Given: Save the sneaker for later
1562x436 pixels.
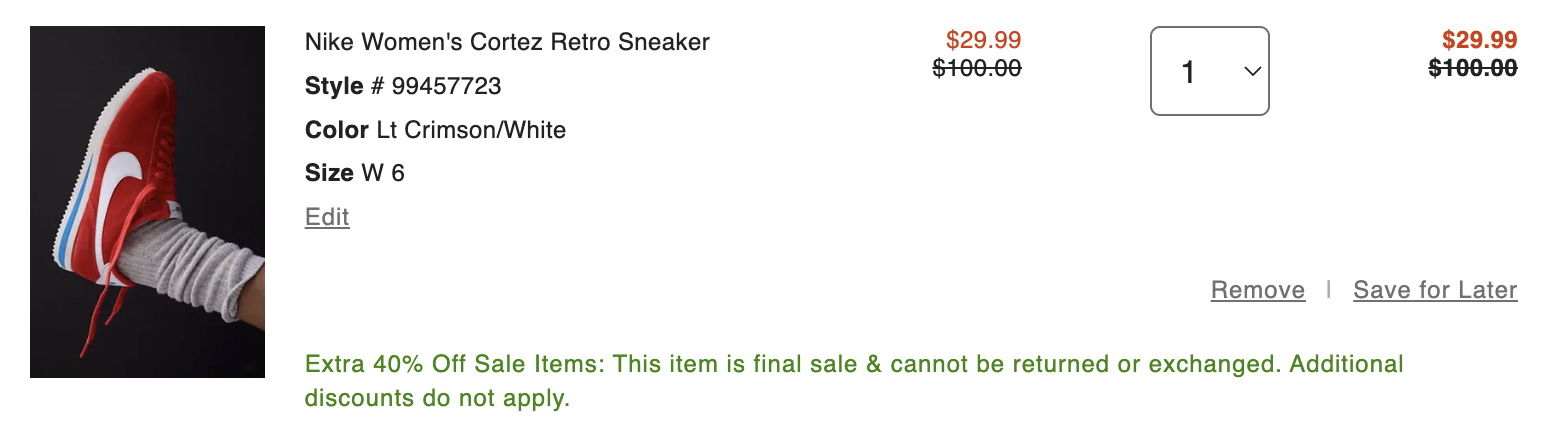Looking at the screenshot, I should coord(1435,290).
